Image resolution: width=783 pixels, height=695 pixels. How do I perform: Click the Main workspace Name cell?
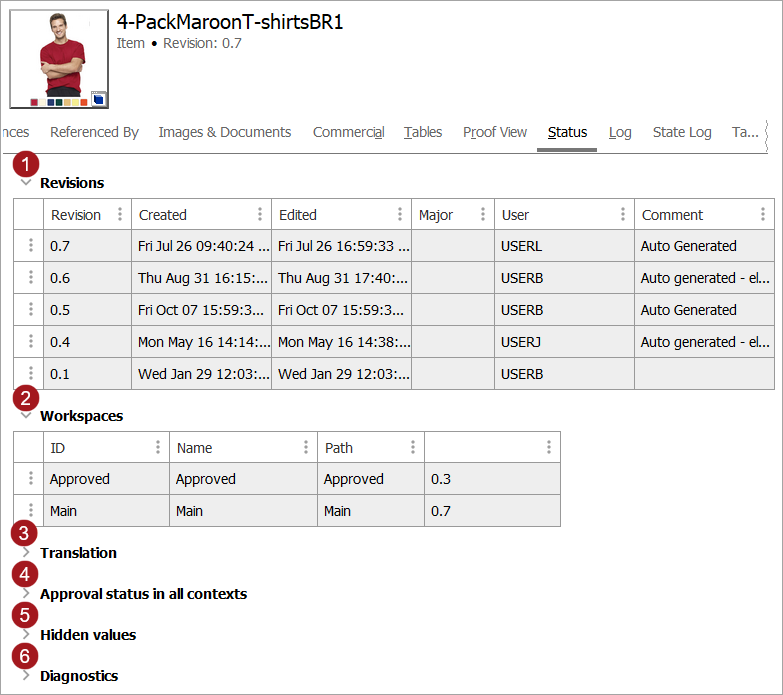(x=243, y=511)
